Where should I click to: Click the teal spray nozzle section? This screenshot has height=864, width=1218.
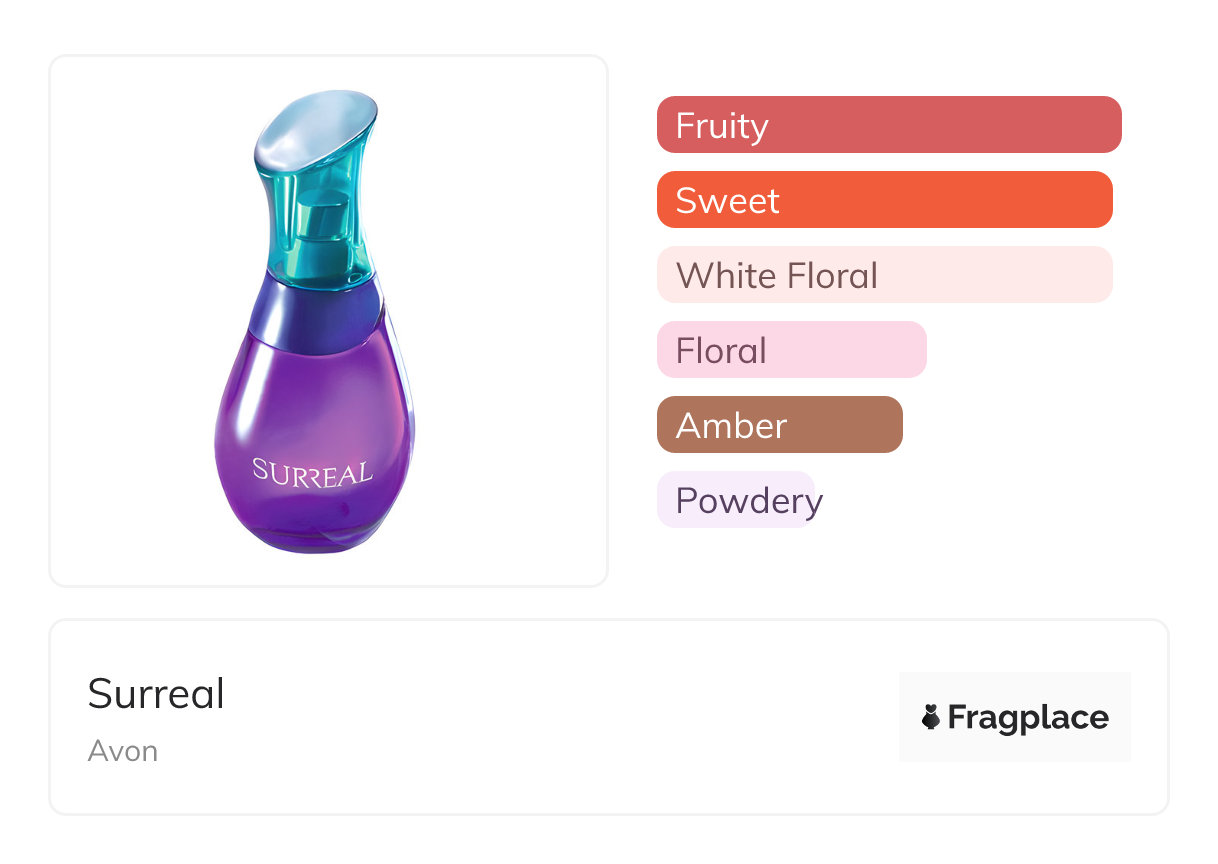(x=322, y=232)
